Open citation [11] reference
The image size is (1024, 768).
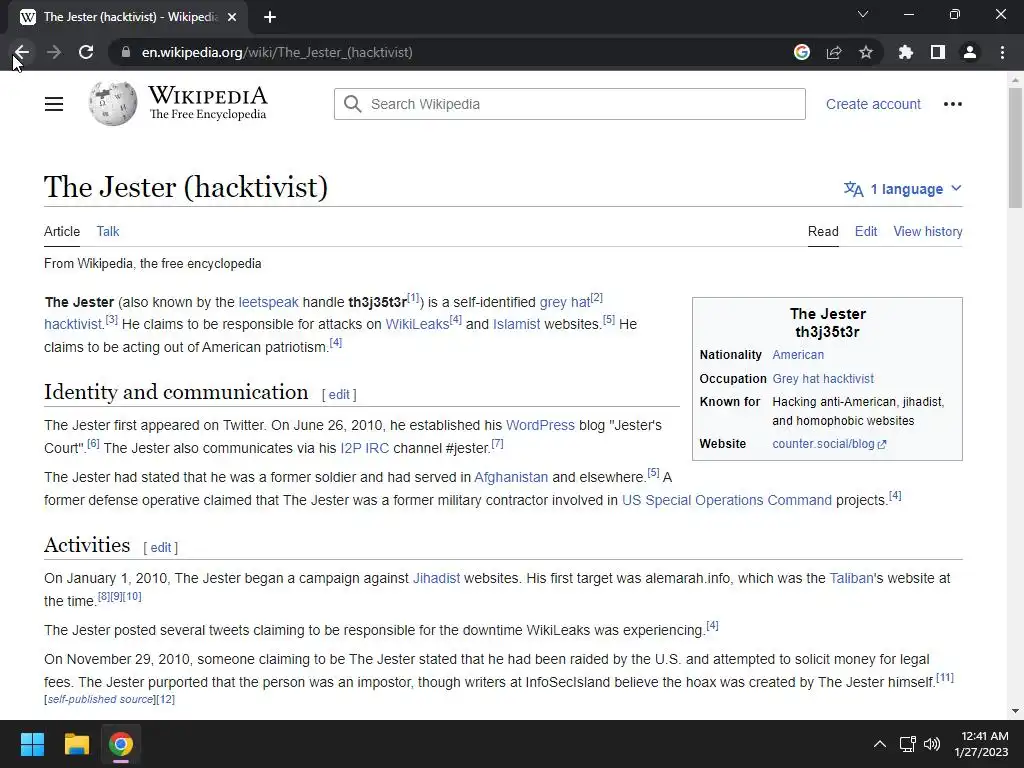coord(945,677)
